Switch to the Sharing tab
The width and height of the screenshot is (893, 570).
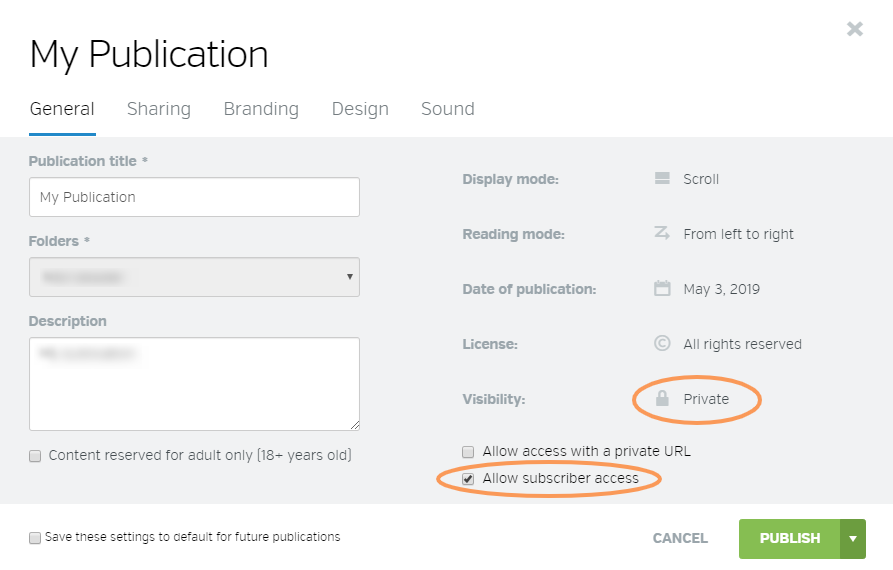pos(158,109)
